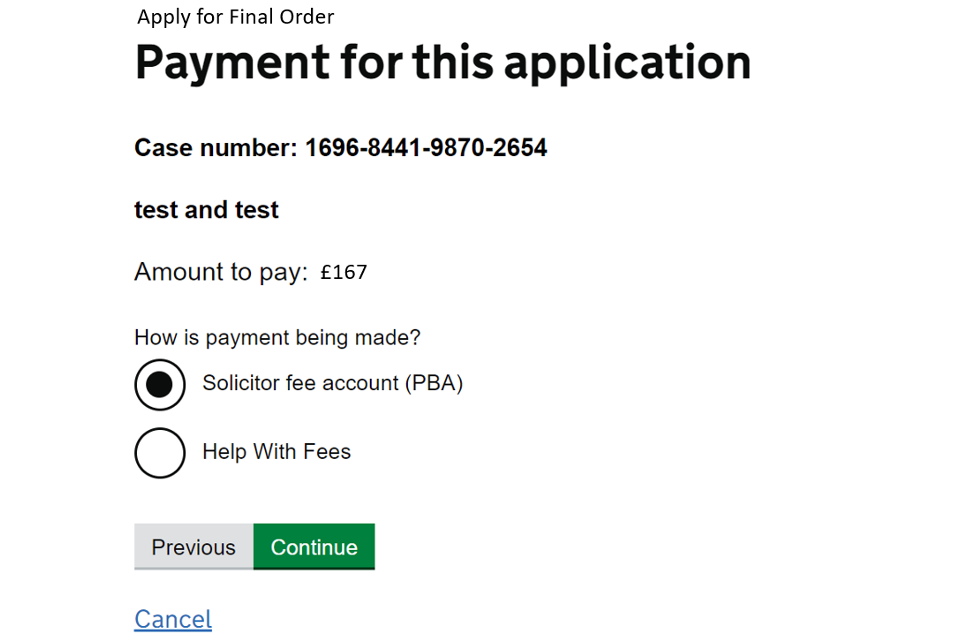Screen dimensions: 960x640
Task: Click the '(PBA)' abbreviation in the first option
Action: click(x=434, y=383)
